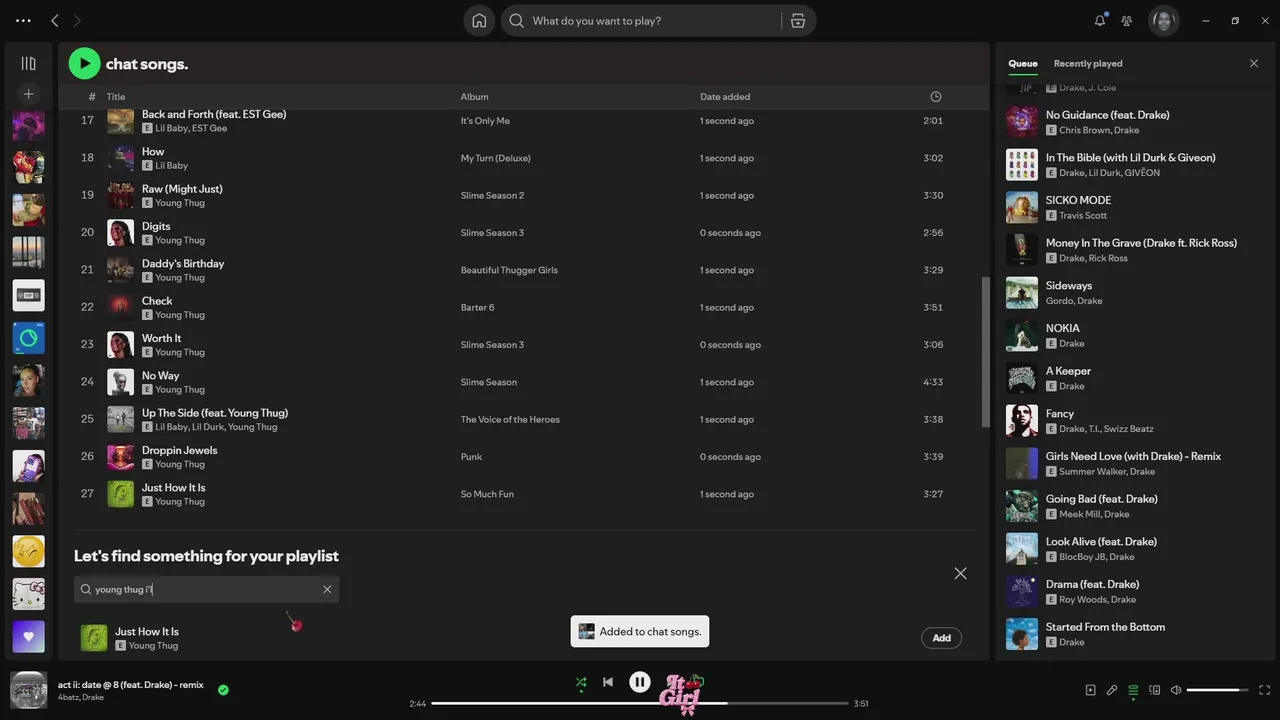Click the playlist search field with young thug
The image size is (1280, 720).
[206, 589]
